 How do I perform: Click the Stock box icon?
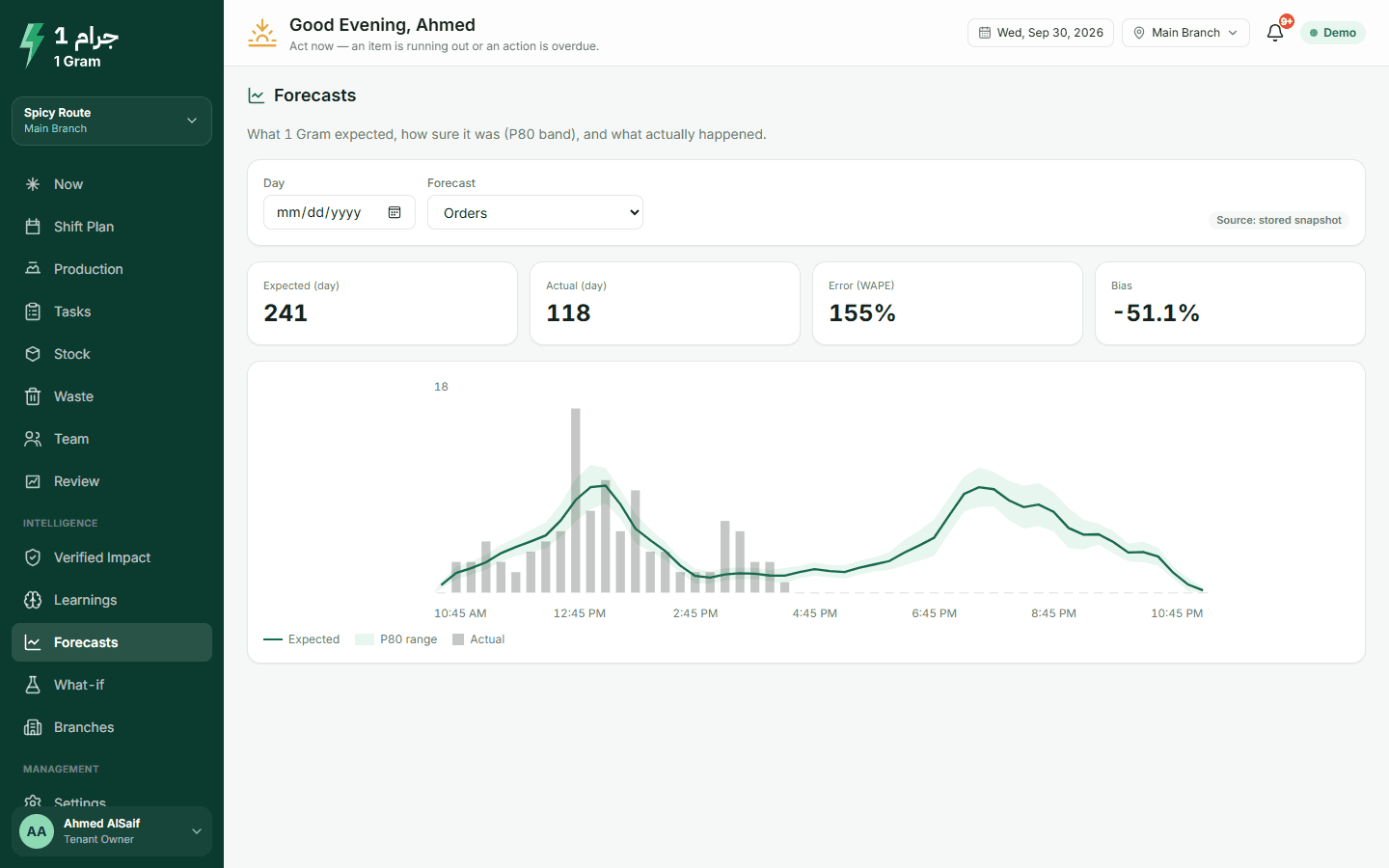(33, 354)
